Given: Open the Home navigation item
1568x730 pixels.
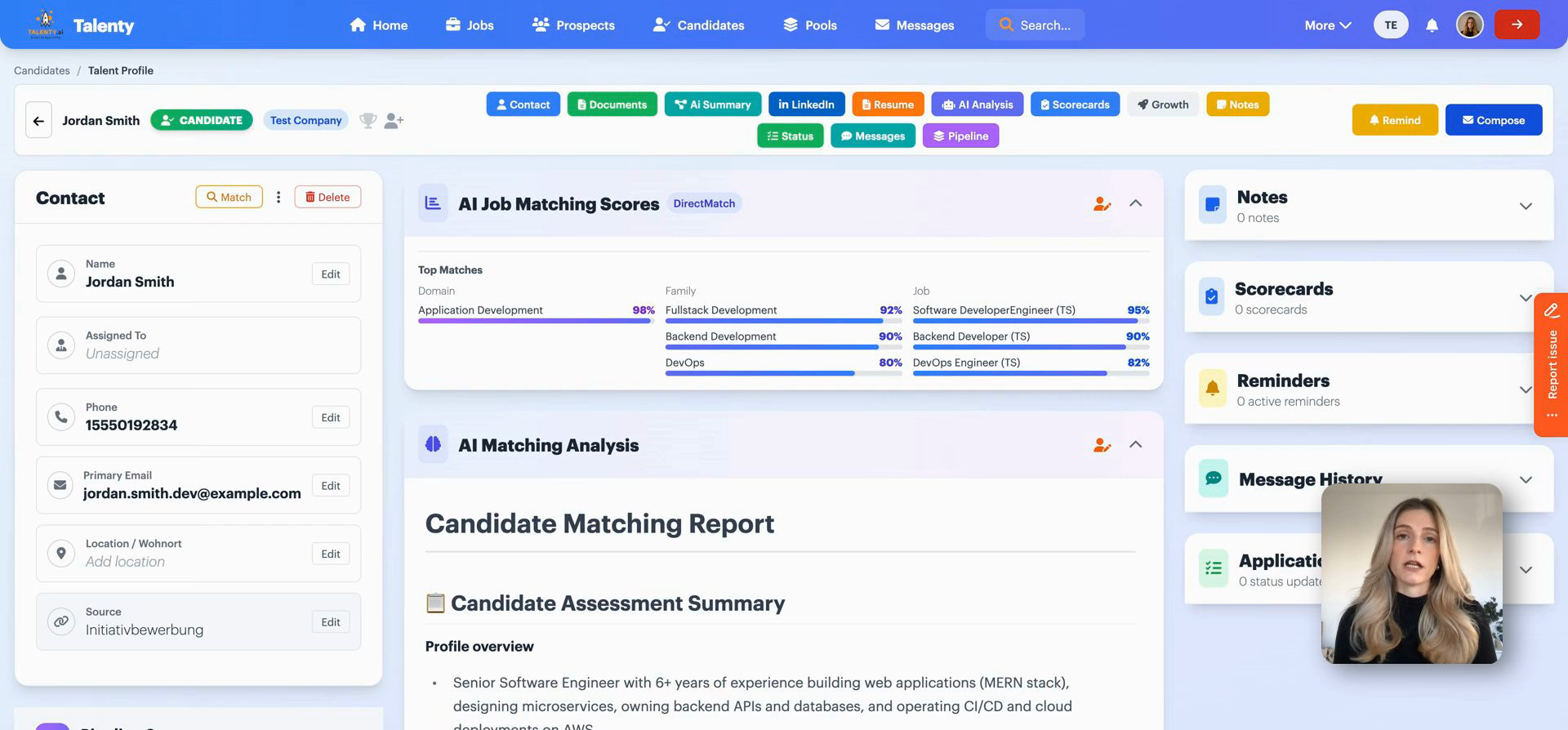Looking at the screenshot, I should [x=379, y=25].
